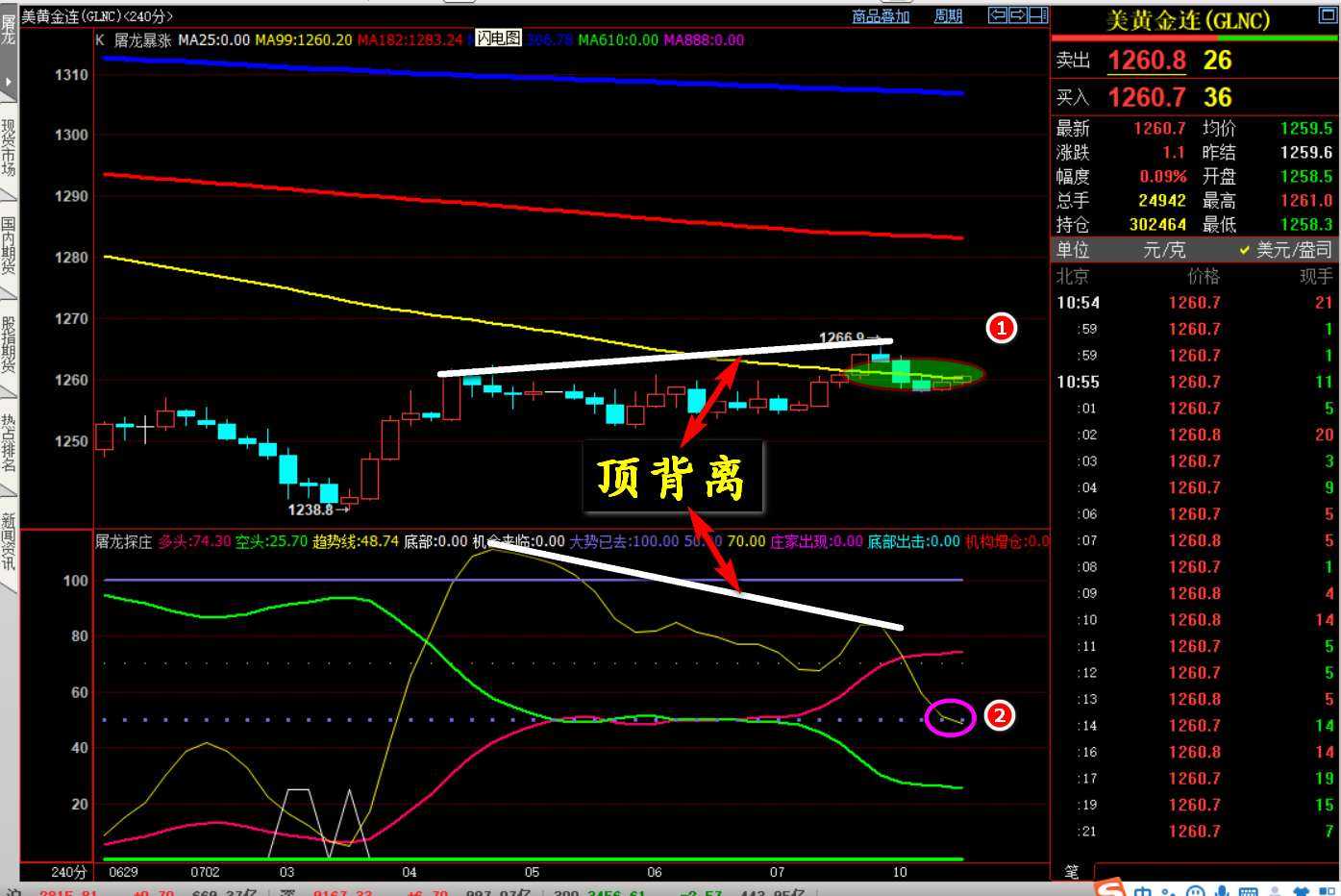Image resolution: width=1341 pixels, height=896 pixels.
Task: Click the MA25:0.00 indicator label
Action: 214,39
